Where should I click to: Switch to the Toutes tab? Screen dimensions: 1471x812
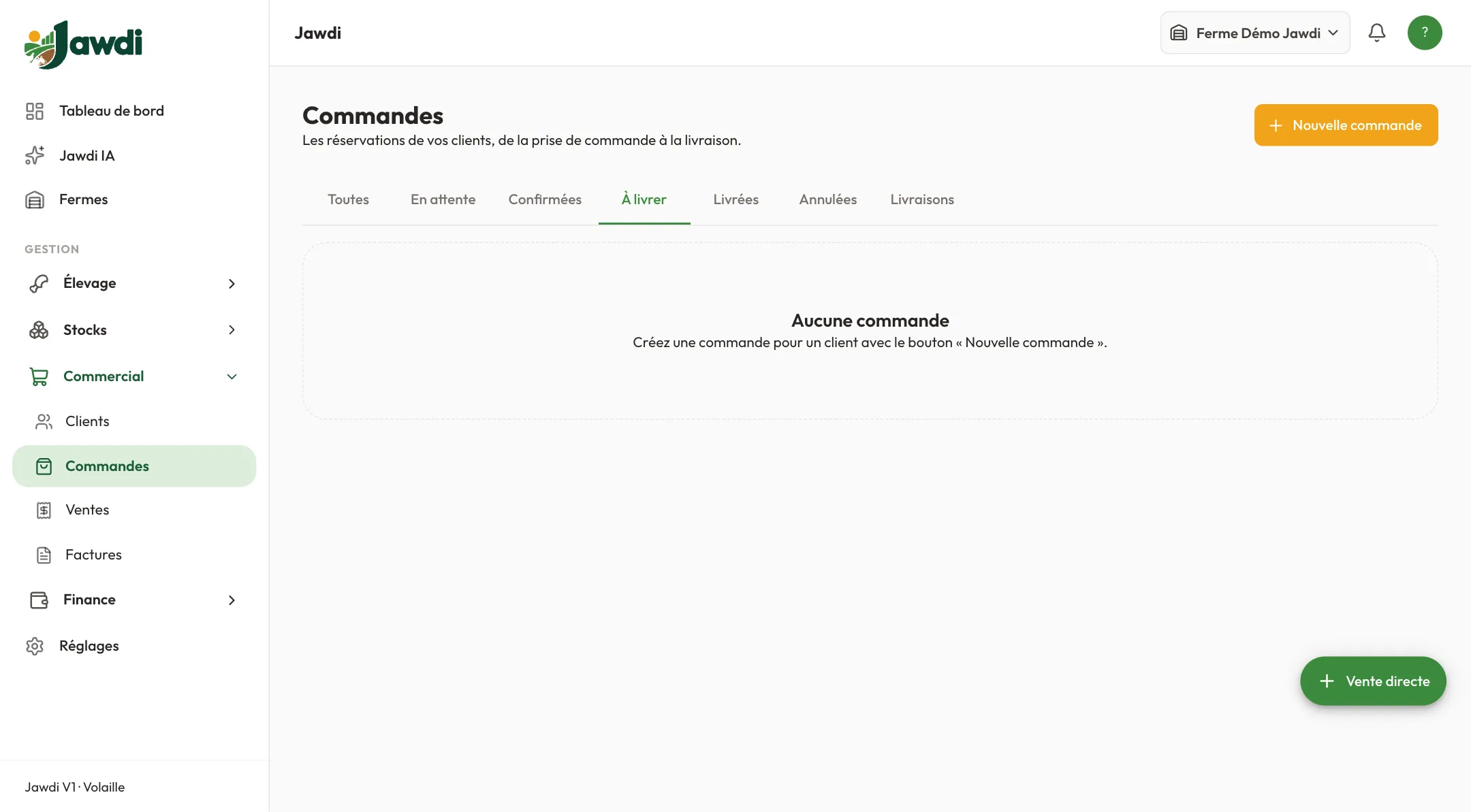348,199
